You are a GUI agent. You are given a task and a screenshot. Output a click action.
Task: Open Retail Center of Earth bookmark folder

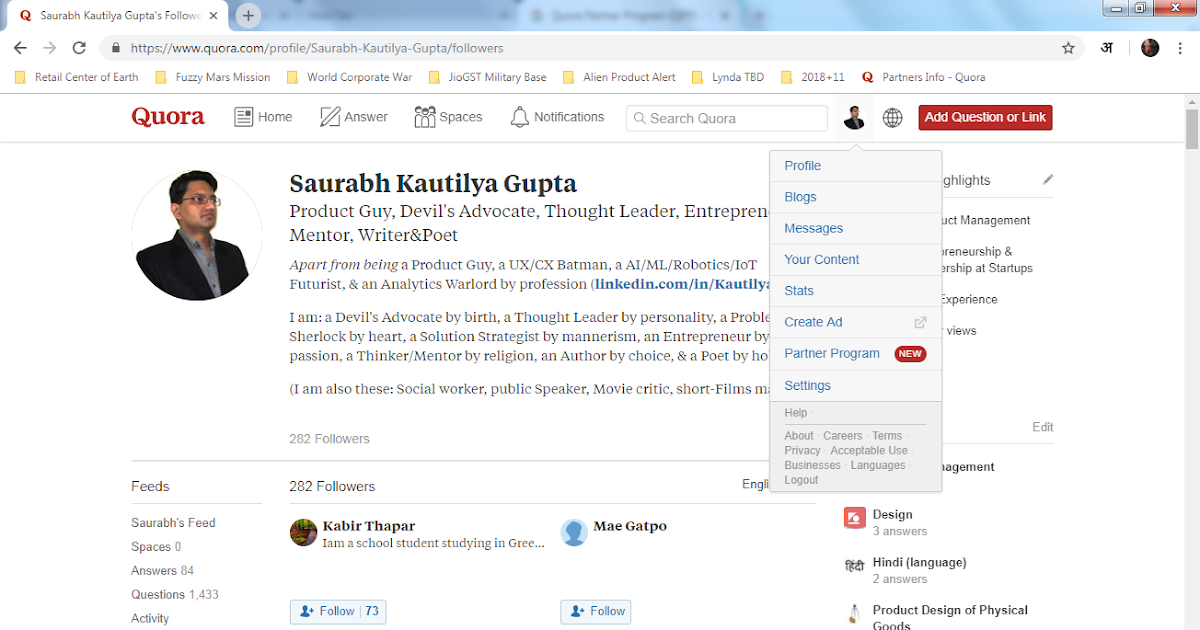(76, 77)
